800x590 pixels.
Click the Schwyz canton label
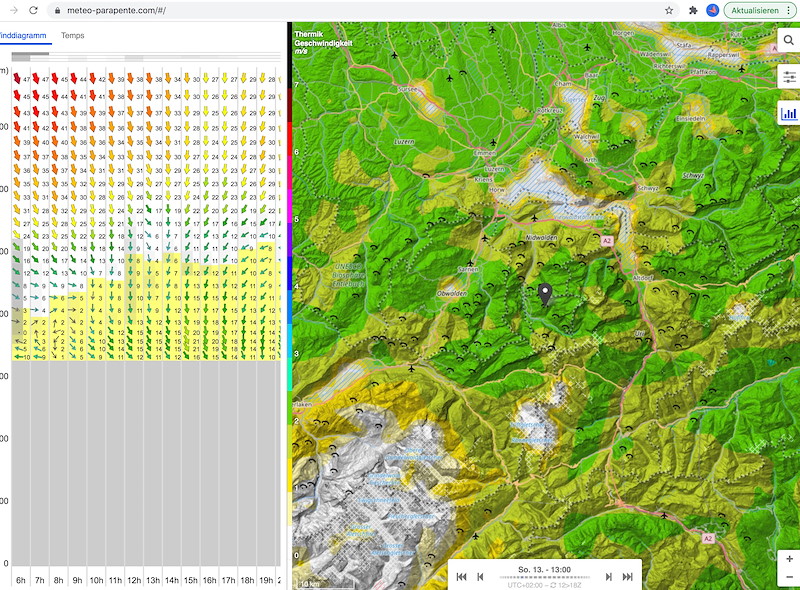point(693,175)
